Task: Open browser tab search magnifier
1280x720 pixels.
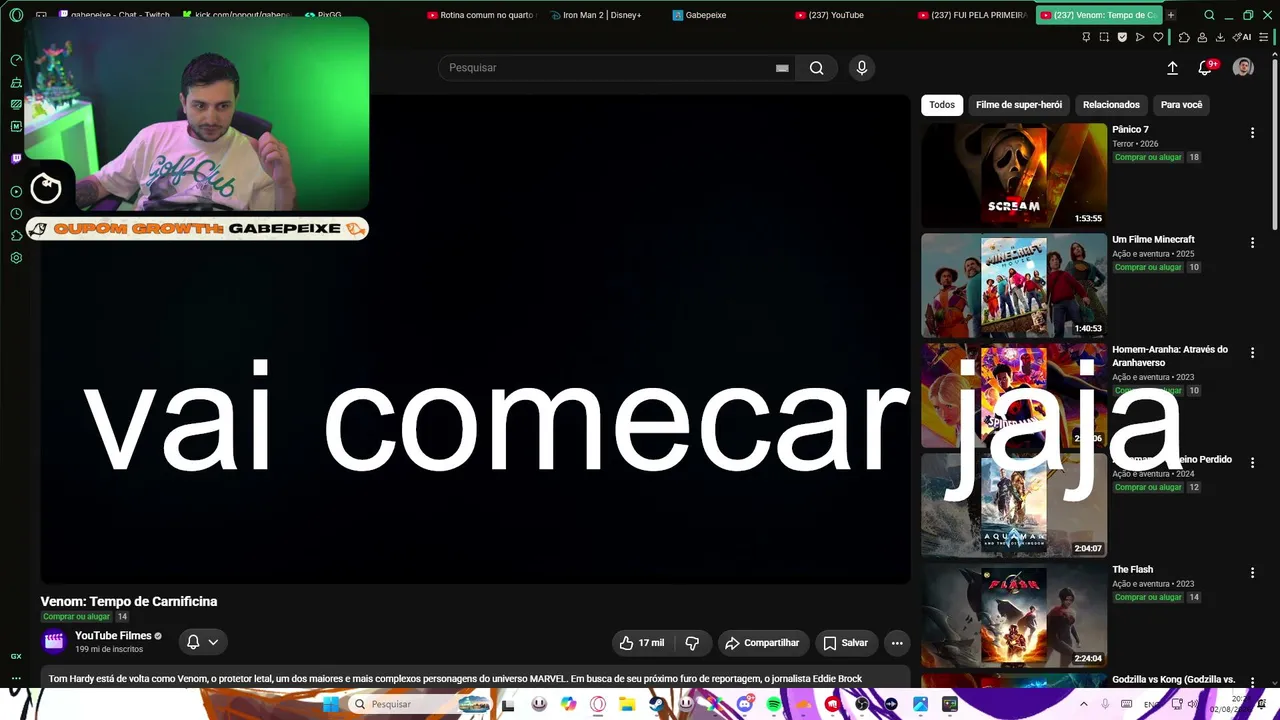Action: point(1209,15)
